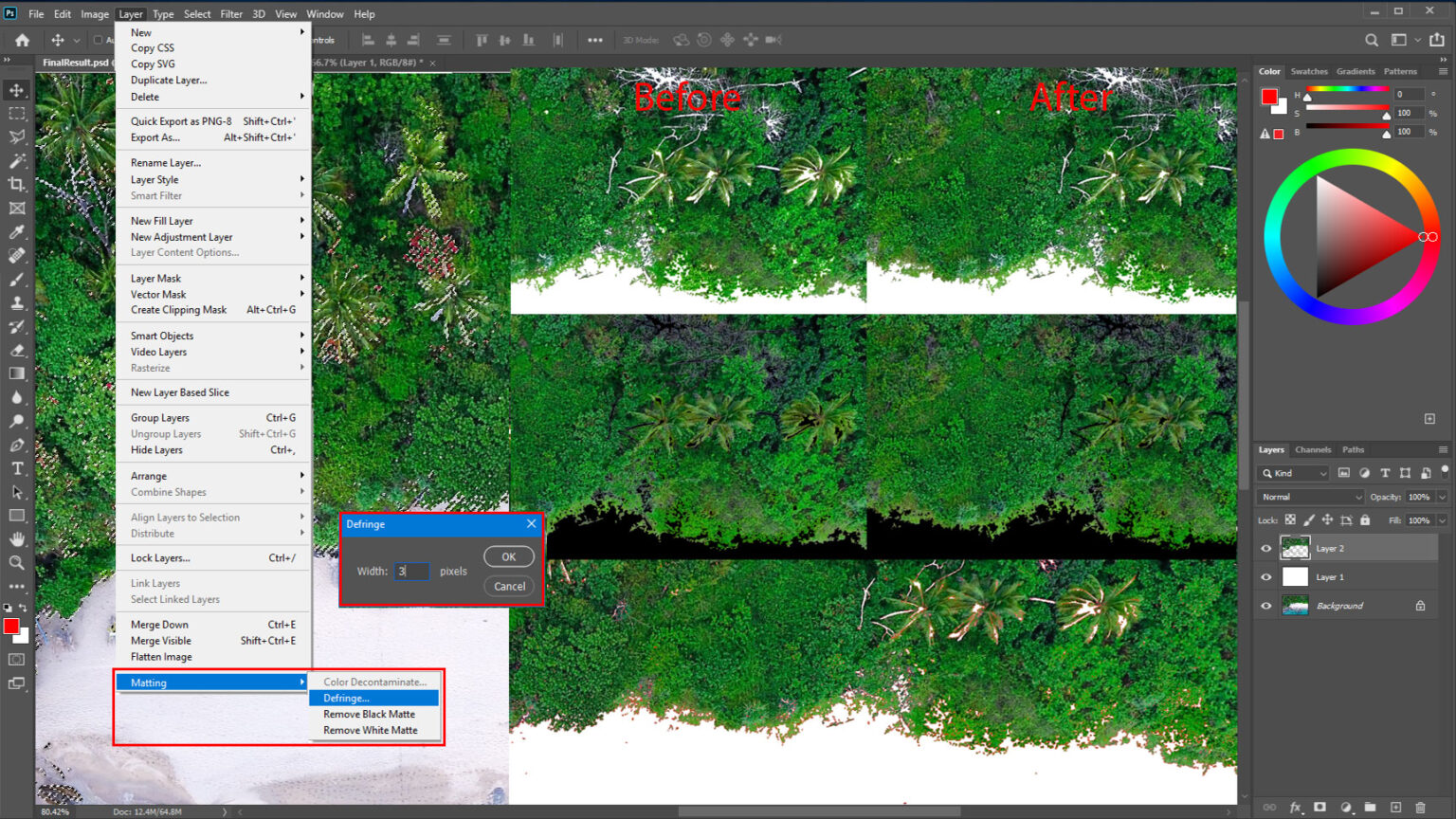Switch to the Channels tab
The image size is (1456, 819).
point(1314,449)
